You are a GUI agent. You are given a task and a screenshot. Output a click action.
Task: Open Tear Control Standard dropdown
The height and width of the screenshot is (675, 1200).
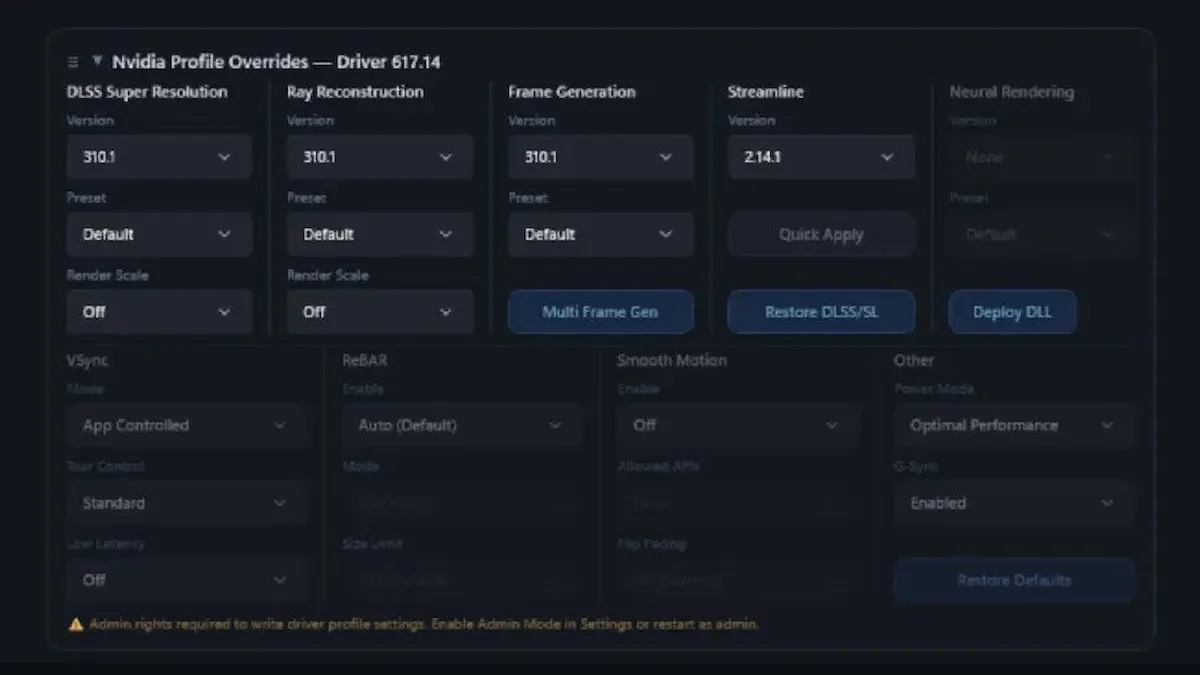pos(186,503)
